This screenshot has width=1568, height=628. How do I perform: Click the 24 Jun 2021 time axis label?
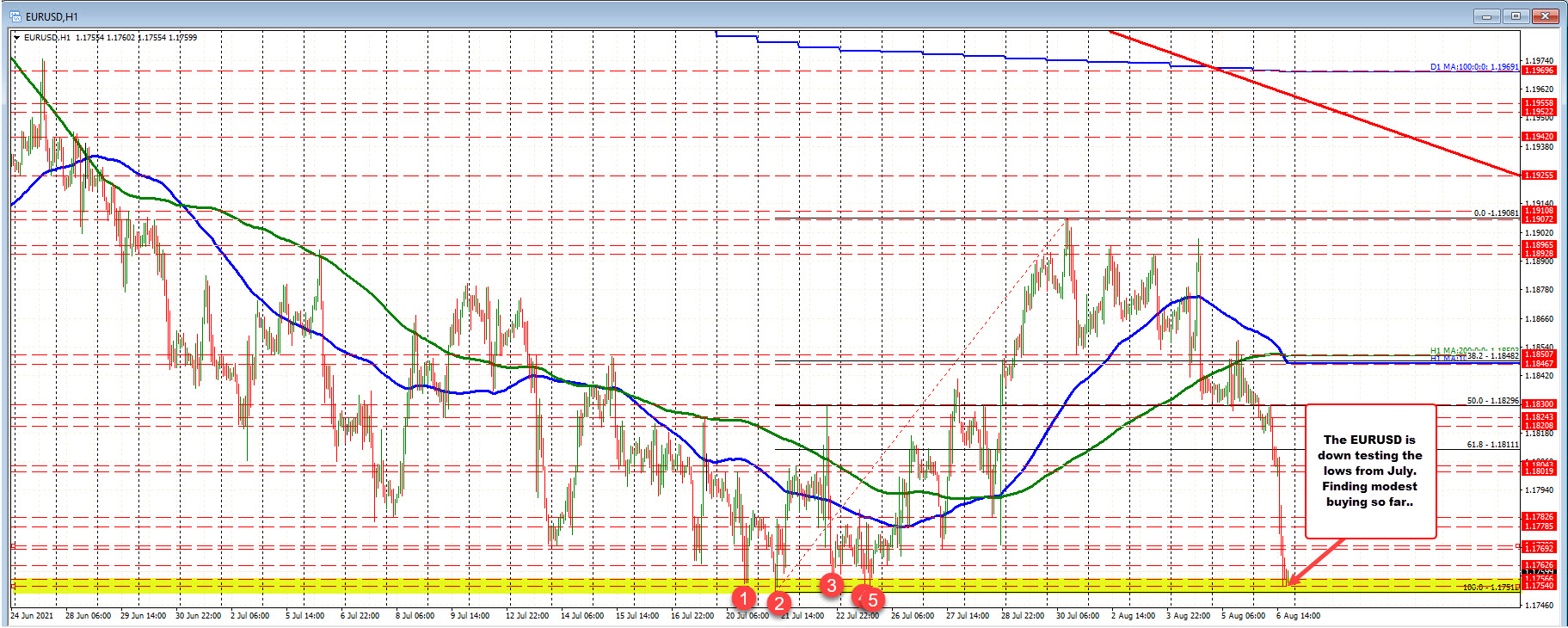(x=32, y=616)
